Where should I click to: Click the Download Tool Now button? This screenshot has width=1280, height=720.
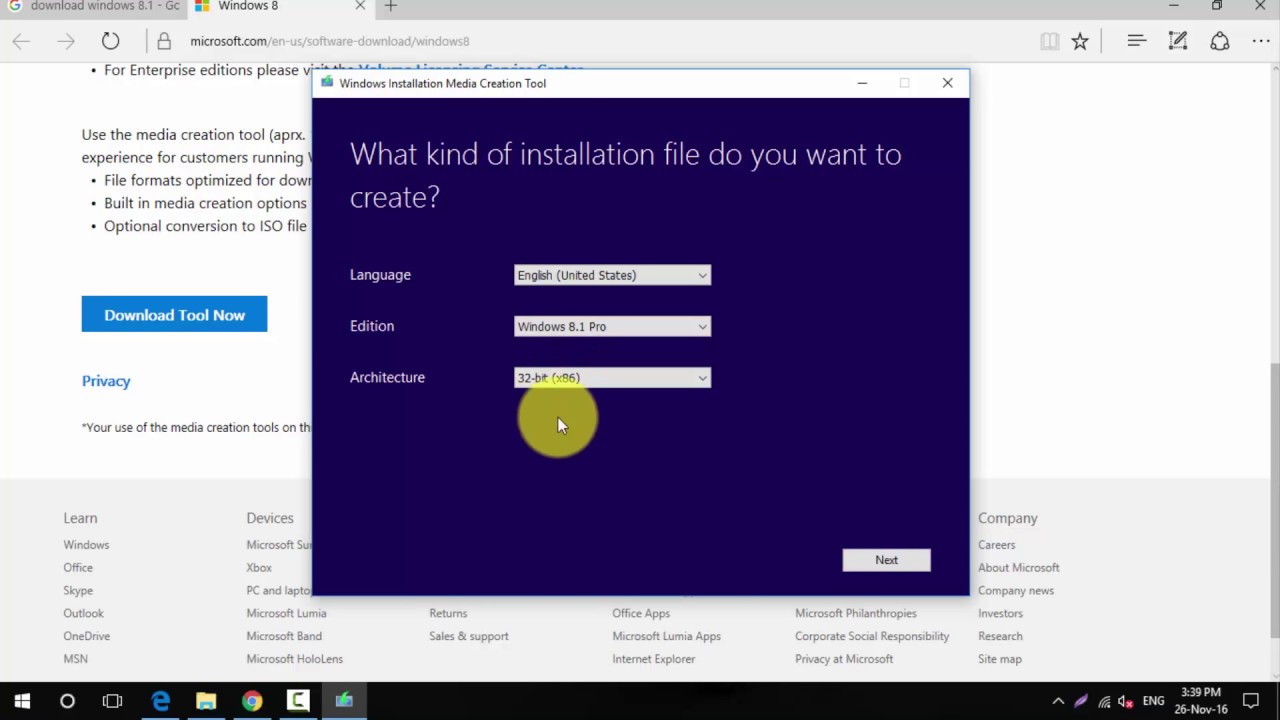coord(174,314)
